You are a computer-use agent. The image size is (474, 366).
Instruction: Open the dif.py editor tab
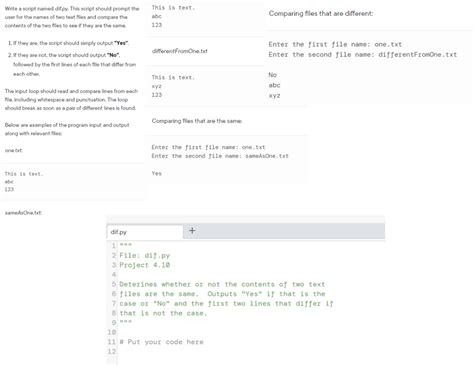click(145, 232)
